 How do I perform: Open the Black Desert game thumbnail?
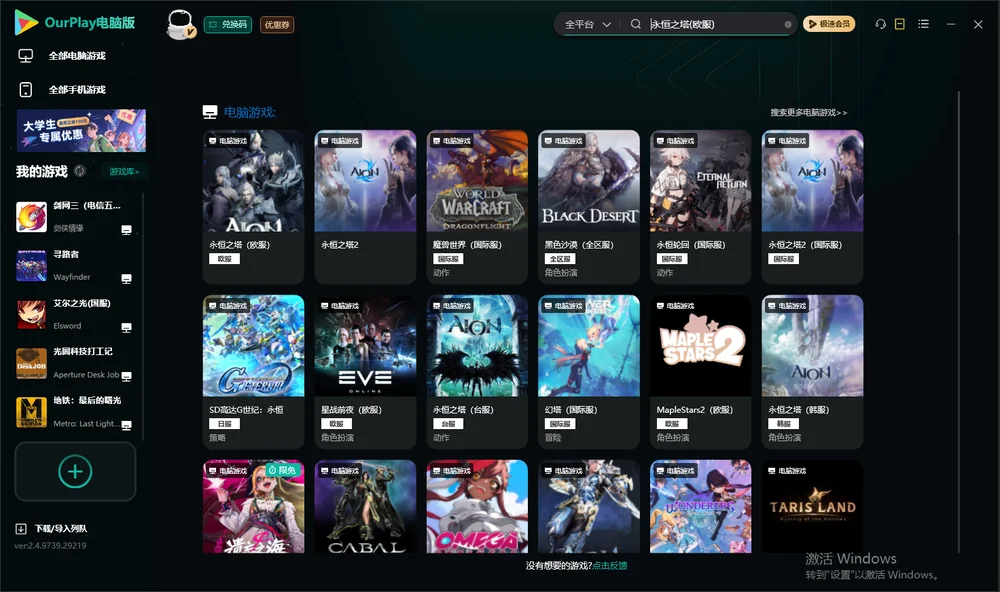pos(589,181)
